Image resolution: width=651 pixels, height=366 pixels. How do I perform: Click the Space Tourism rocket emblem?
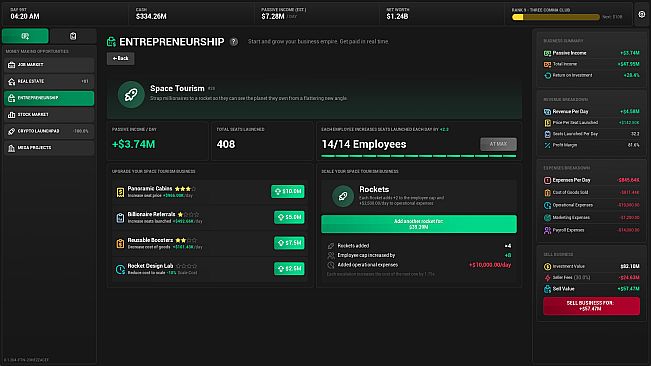[131, 95]
